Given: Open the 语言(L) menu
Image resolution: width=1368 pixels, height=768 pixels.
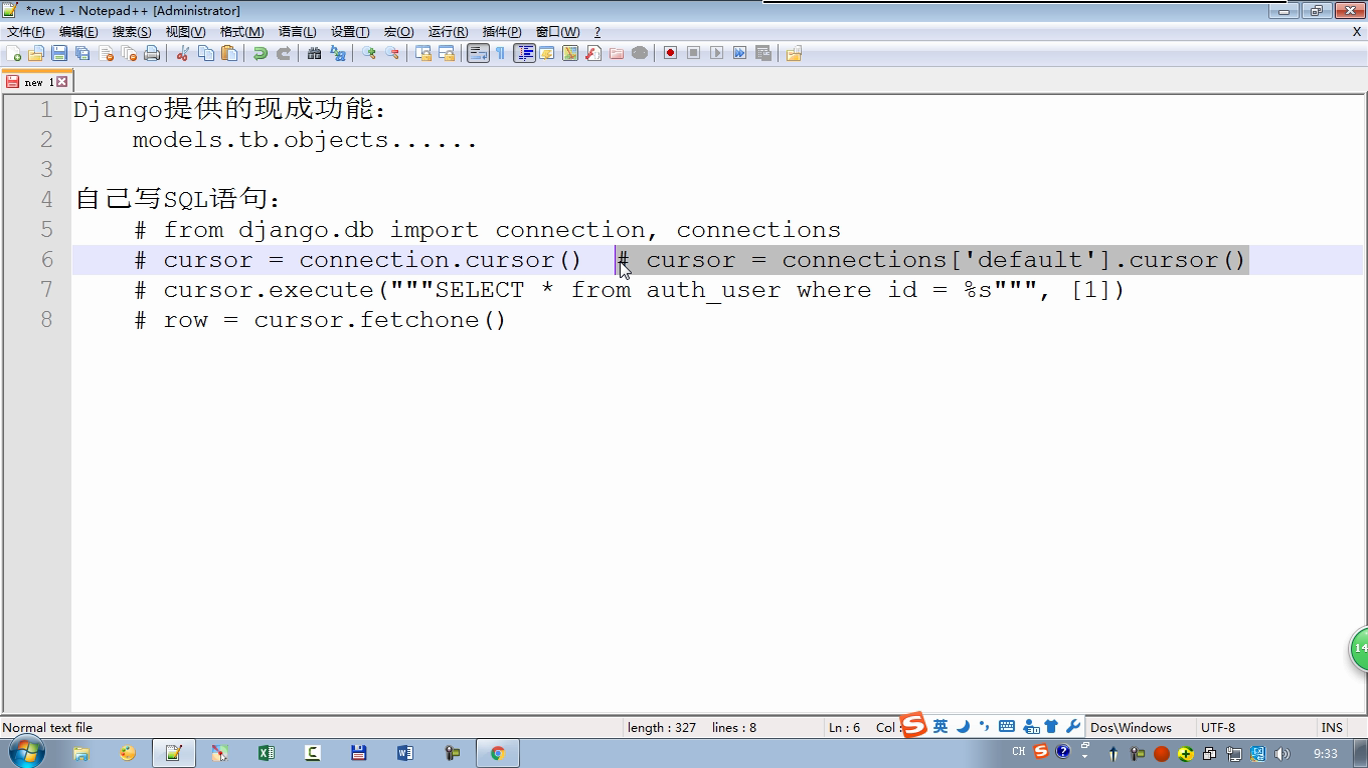Looking at the screenshot, I should click(x=297, y=32).
